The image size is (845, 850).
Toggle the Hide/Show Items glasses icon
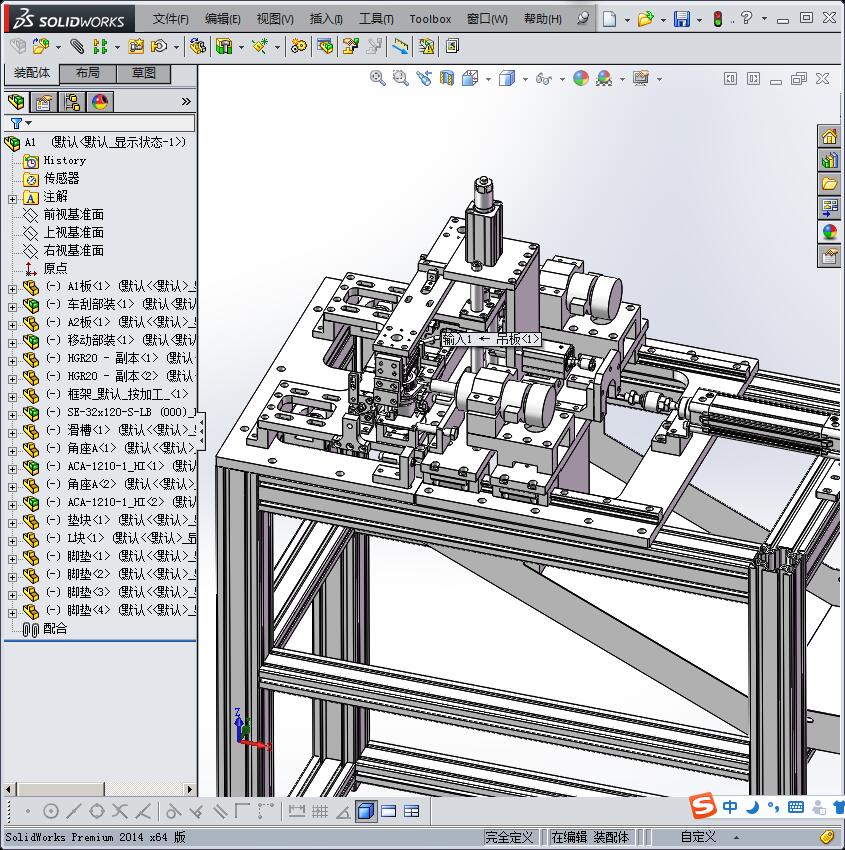(542, 78)
